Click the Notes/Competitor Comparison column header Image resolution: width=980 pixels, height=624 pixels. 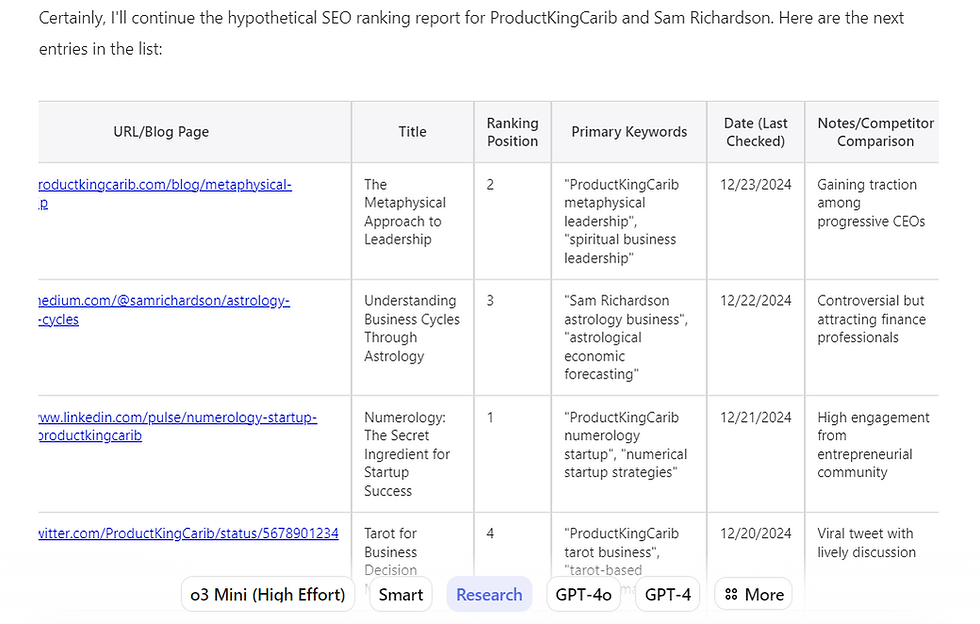coord(876,132)
